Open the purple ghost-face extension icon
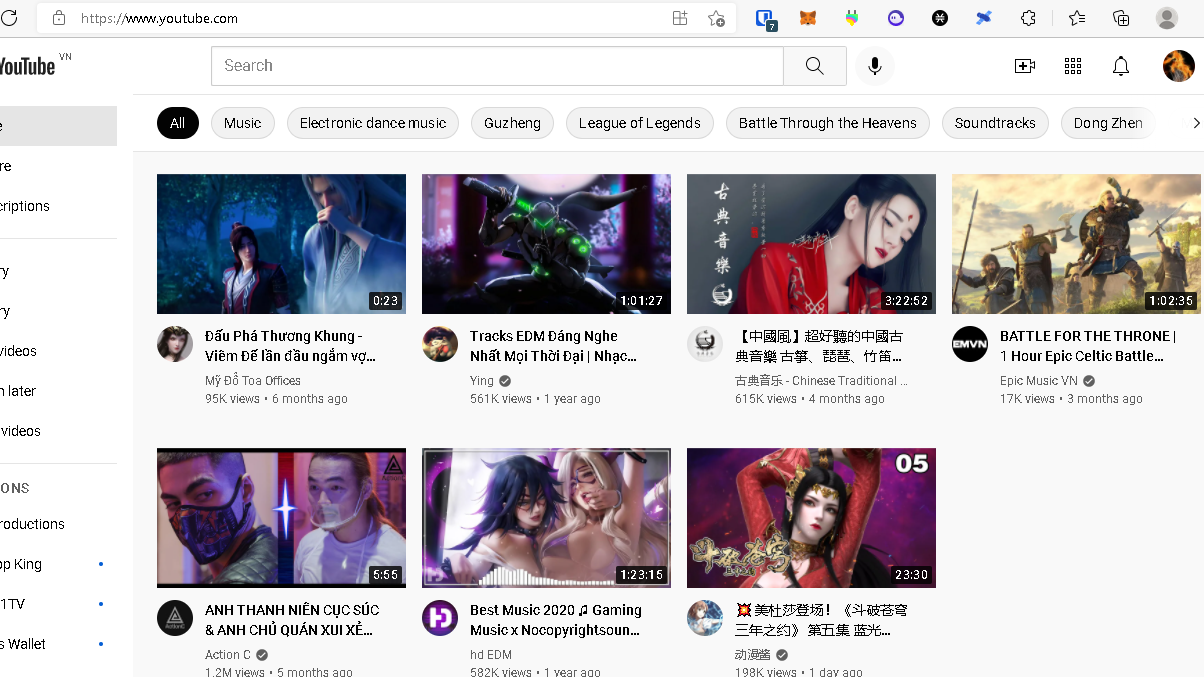Screen dimensions: 1204x677 (896, 18)
